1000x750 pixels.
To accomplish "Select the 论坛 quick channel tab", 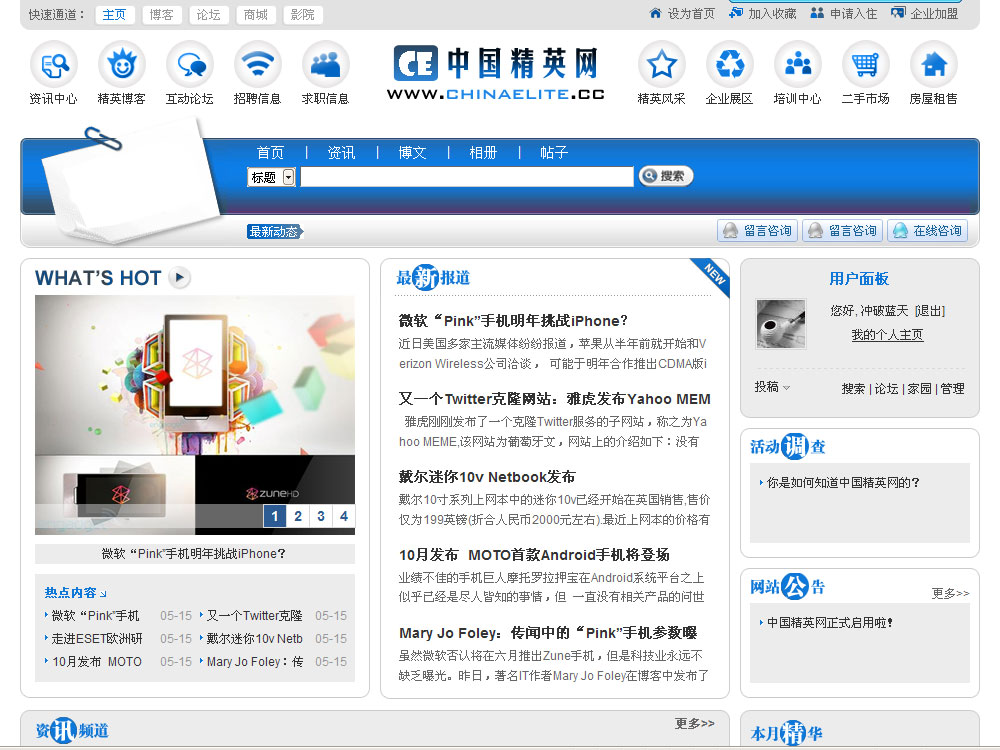I will pyautogui.click(x=209, y=15).
